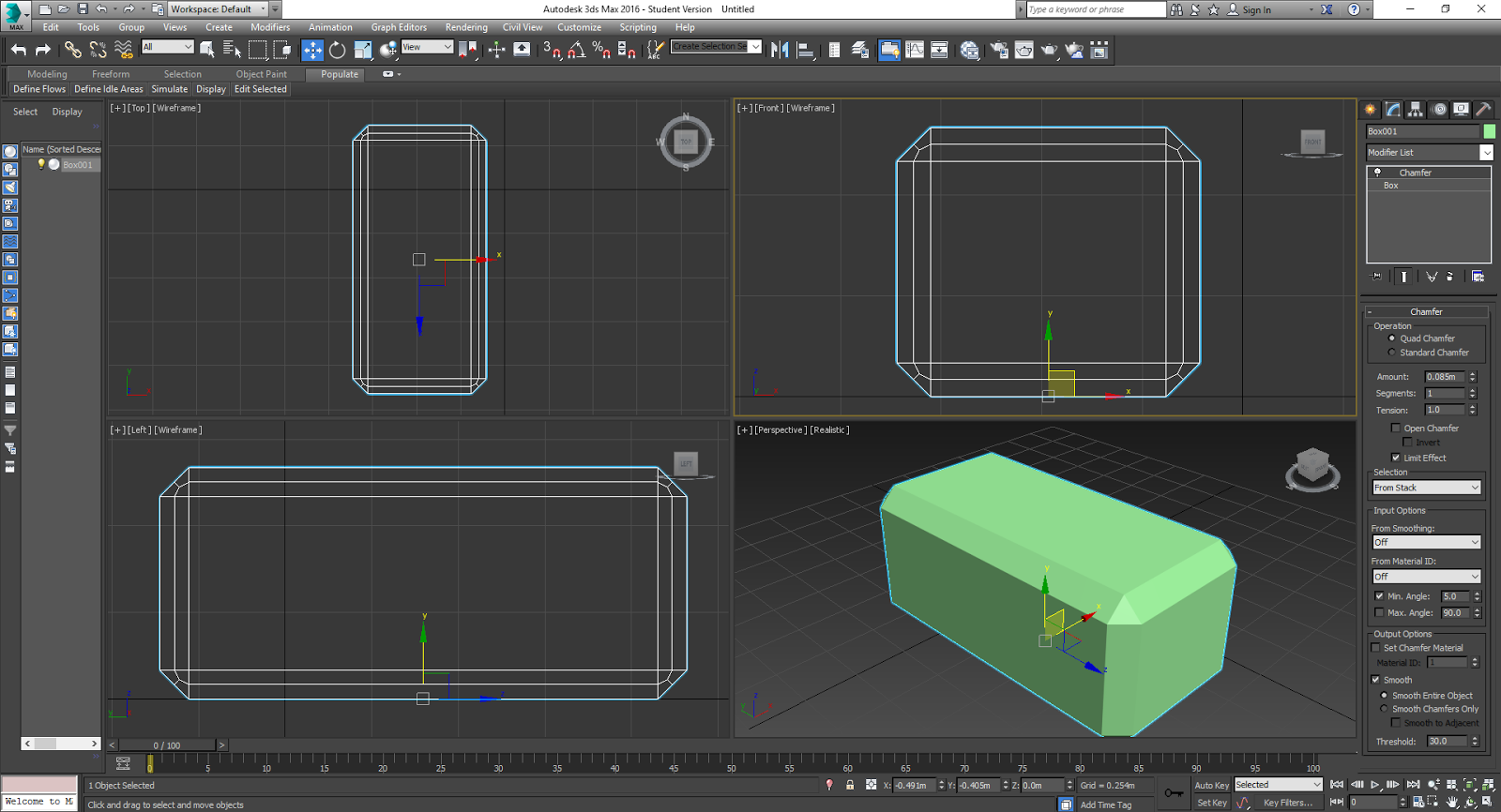Enable the Open Chamfer checkbox
This screenshot has height=812, width=1501.
1396,429
